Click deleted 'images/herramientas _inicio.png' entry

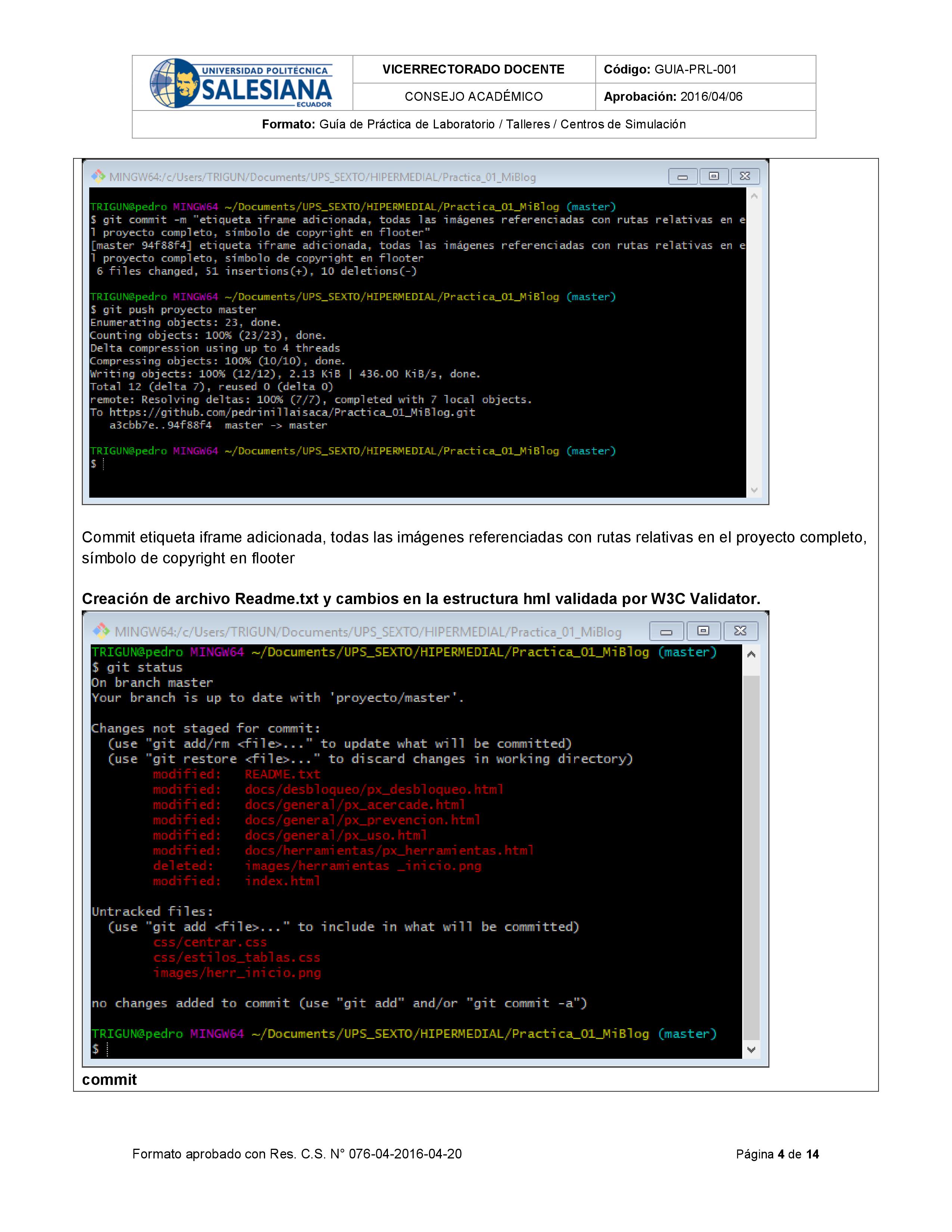tap(363, 865)
